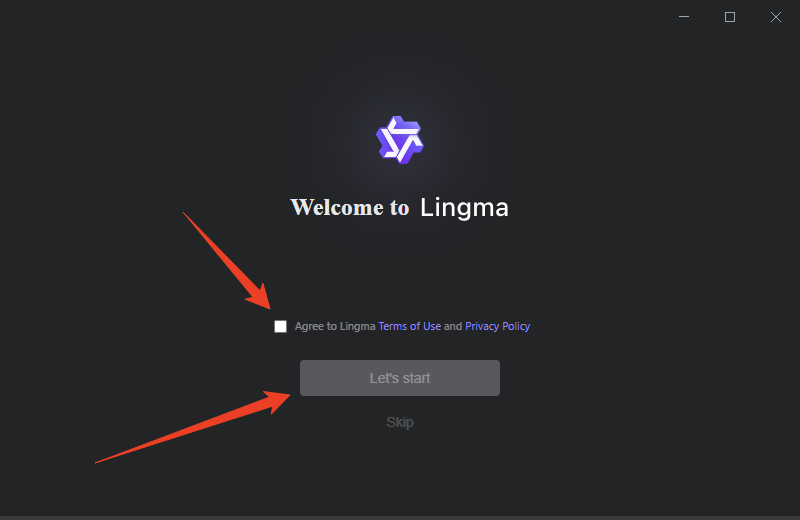
Task: Close the Lingma welcome window
Action: pyautogui.click(x=776, y=17)
